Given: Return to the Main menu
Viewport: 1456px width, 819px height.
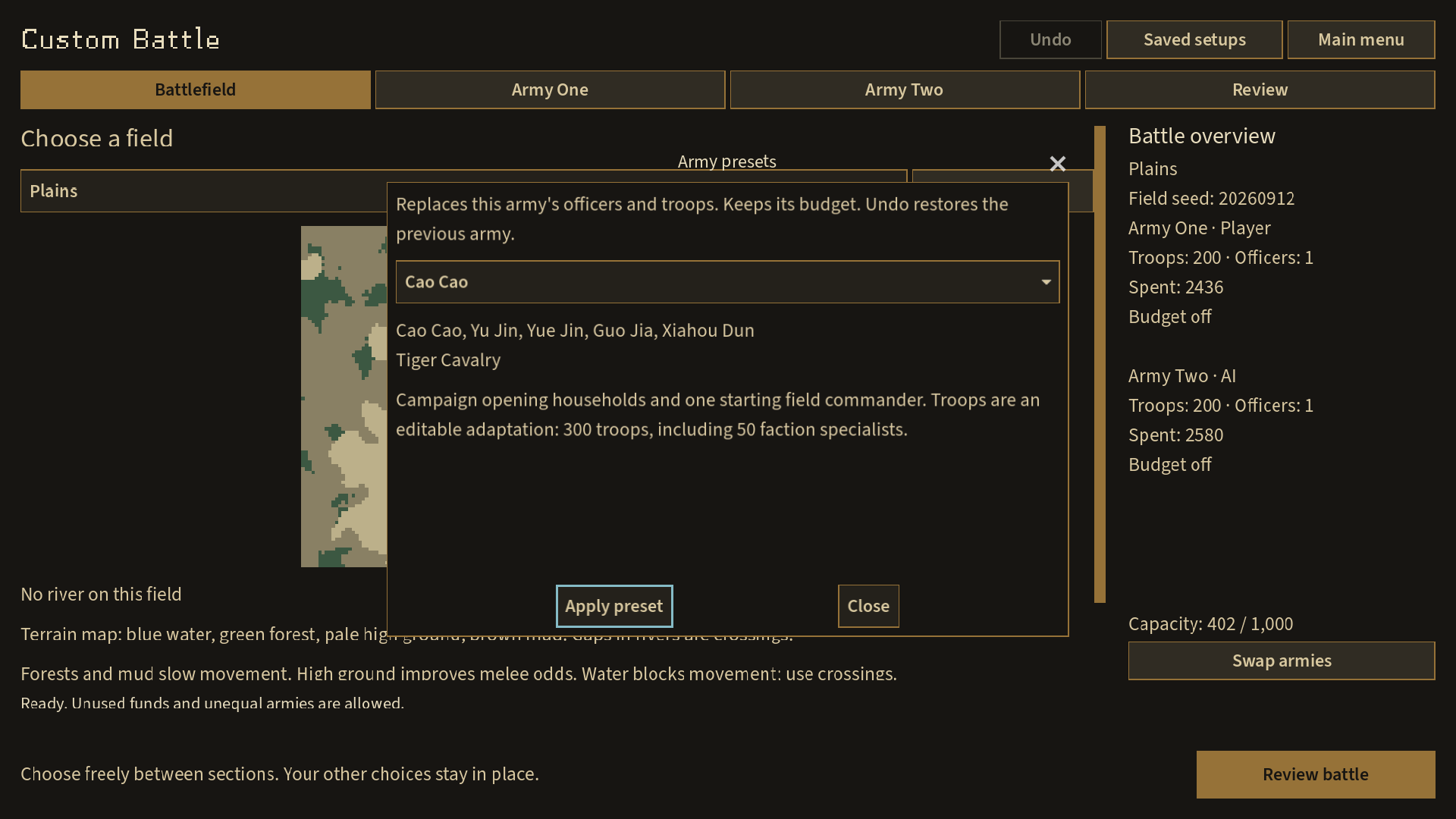Looking at the screenshot, I should 1361,39.
